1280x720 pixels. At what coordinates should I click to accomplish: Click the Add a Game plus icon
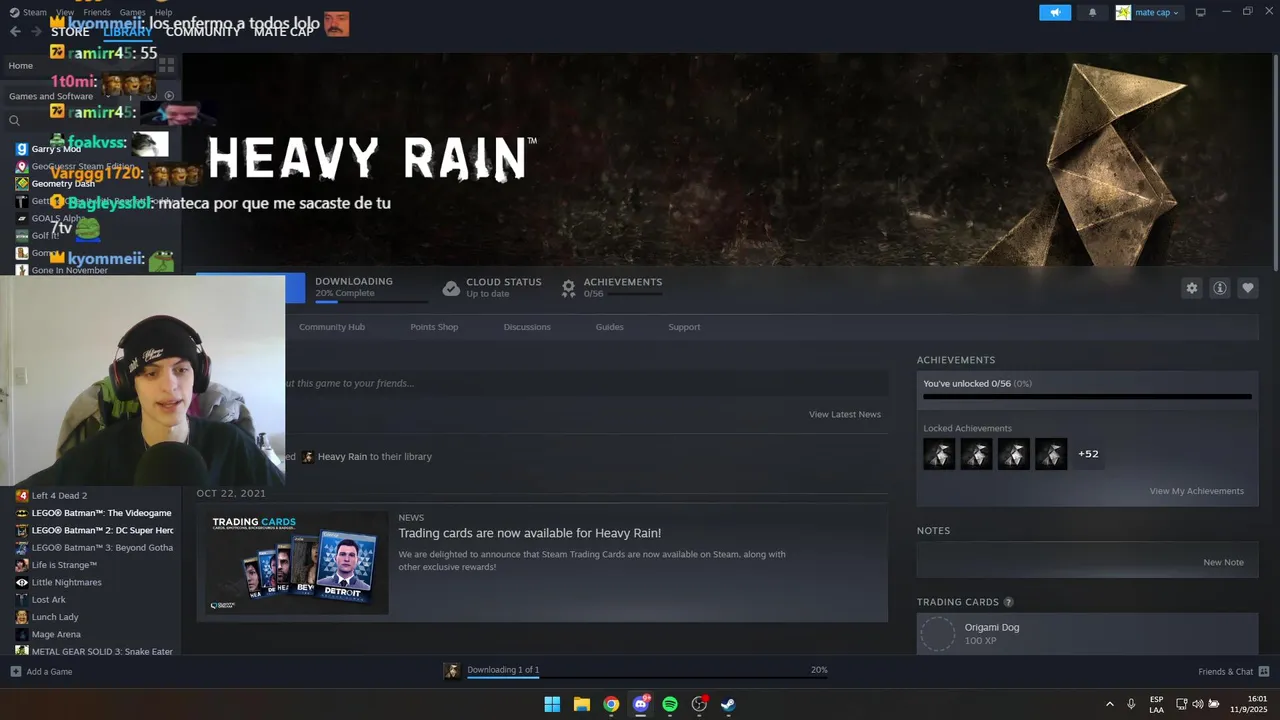coord(15,671)
